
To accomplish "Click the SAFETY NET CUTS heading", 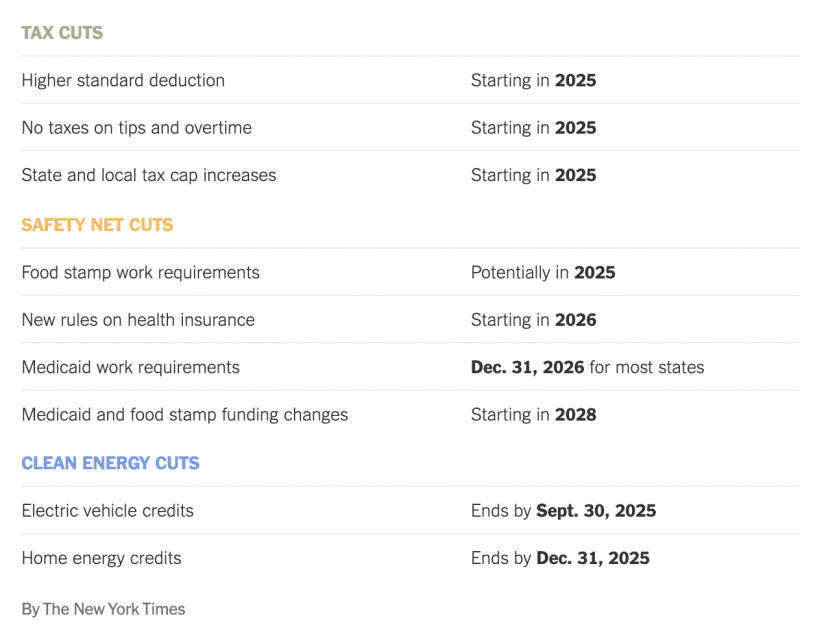I will (97, 225).
